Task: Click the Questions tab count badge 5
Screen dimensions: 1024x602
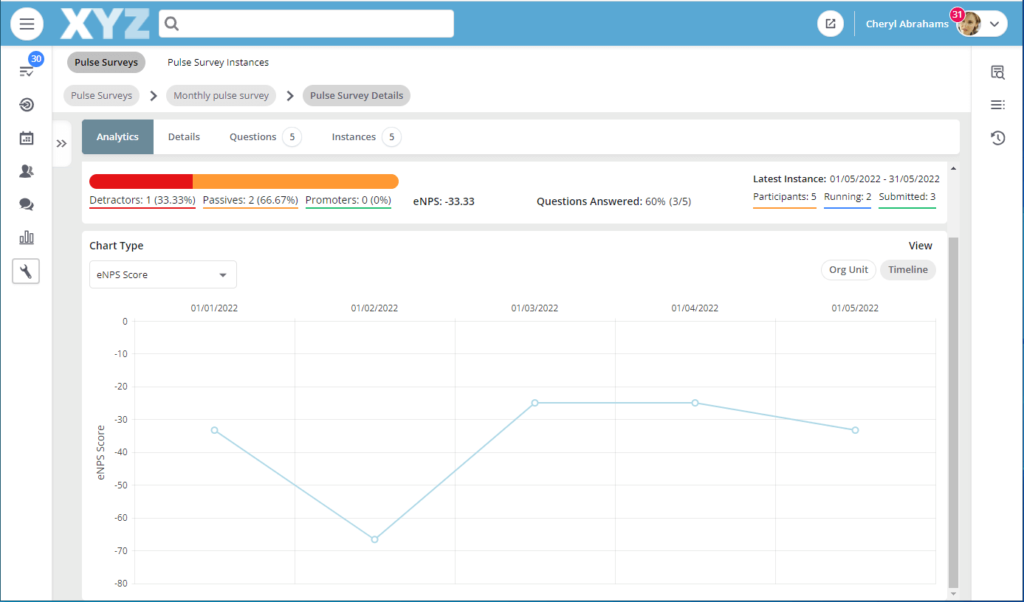Action: [x=292, y=136]
